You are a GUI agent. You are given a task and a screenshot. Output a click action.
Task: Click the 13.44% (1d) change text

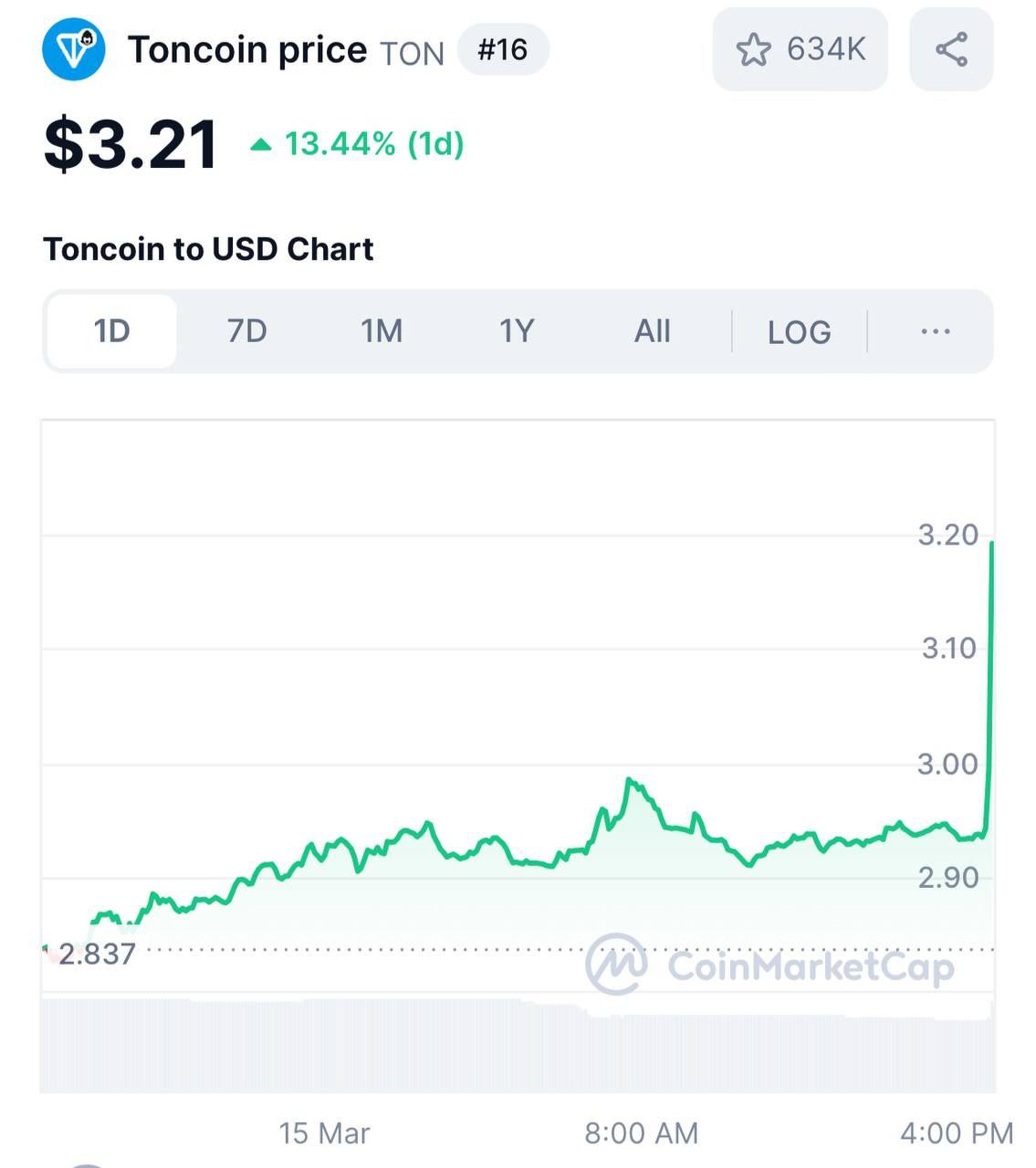point(374,144)
